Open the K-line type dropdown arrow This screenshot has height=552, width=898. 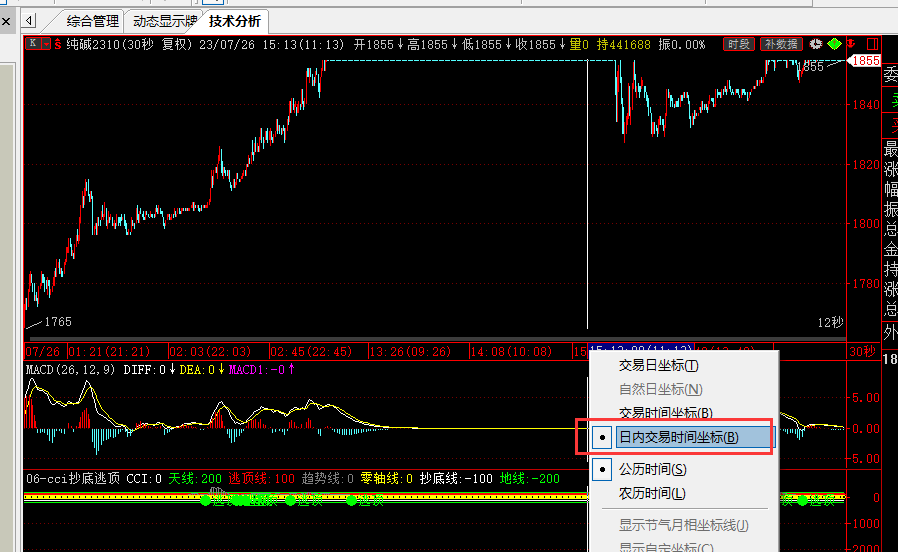coord(46,44)
